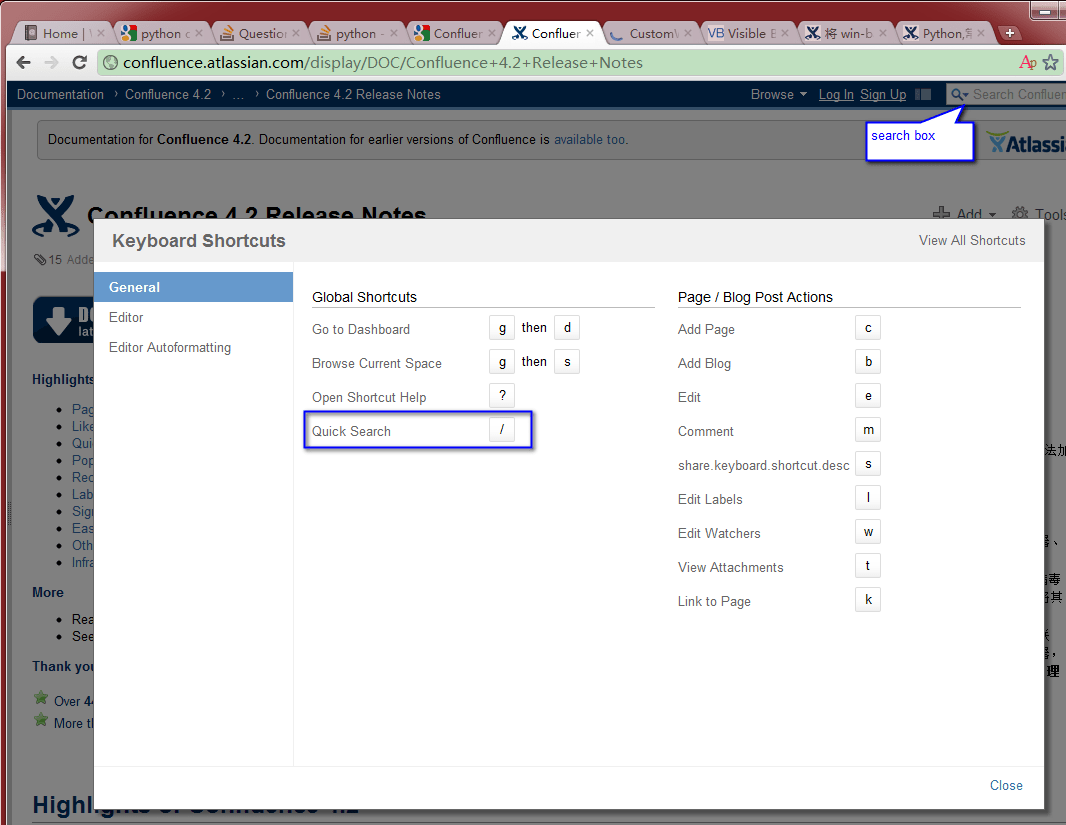Image resolution: width=1066 pixels, height=825 pixels.
Task: Click the 'Add Page' shortcut text
Action: point(706,330)
